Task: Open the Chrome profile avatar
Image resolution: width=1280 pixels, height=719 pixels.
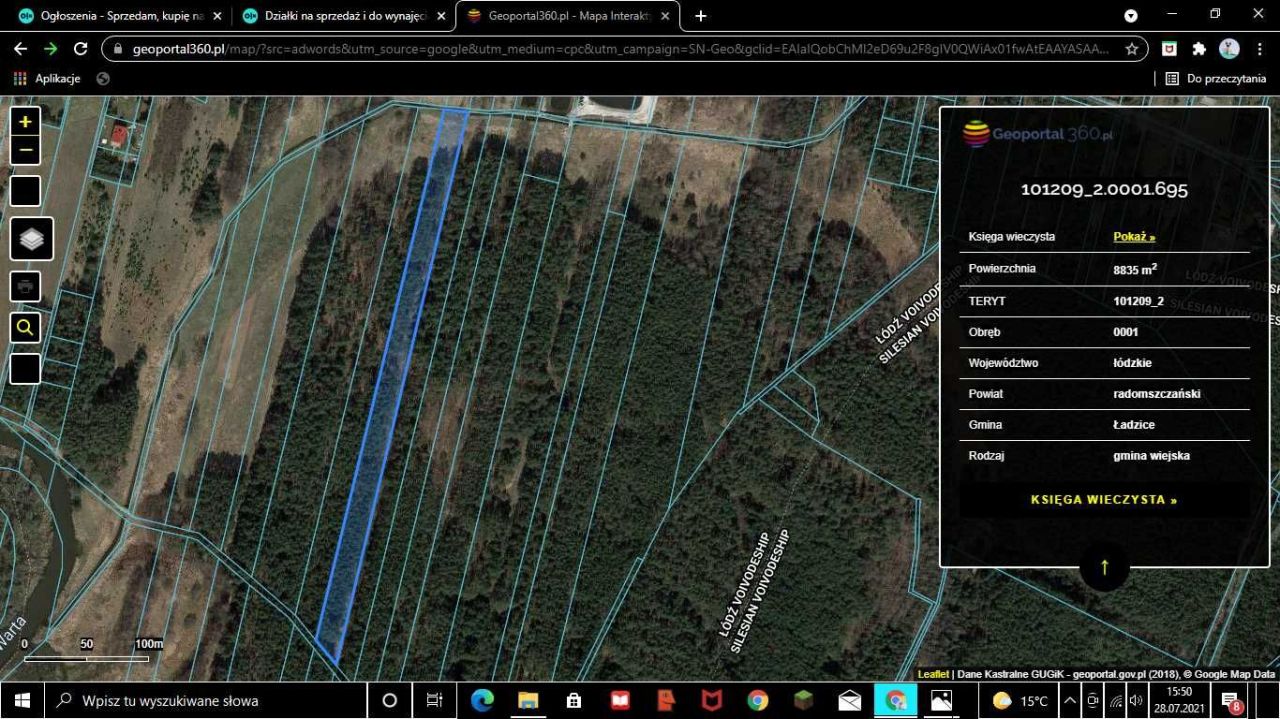Action: [x=1229, y=48]
